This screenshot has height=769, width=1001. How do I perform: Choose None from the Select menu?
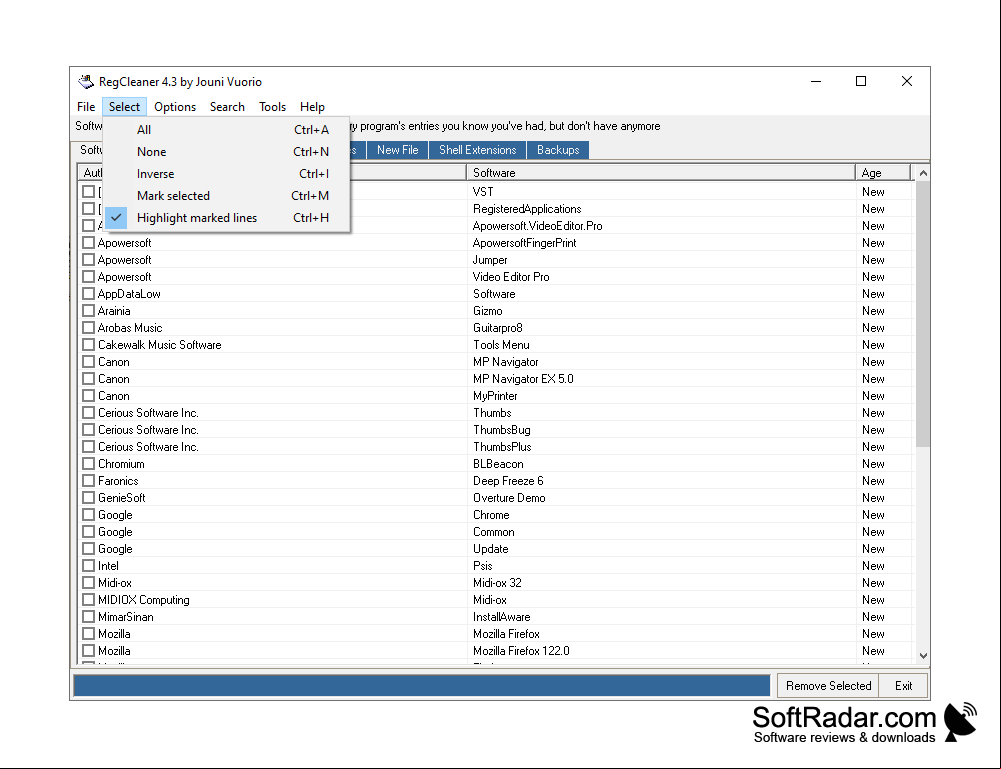(226, 152)
